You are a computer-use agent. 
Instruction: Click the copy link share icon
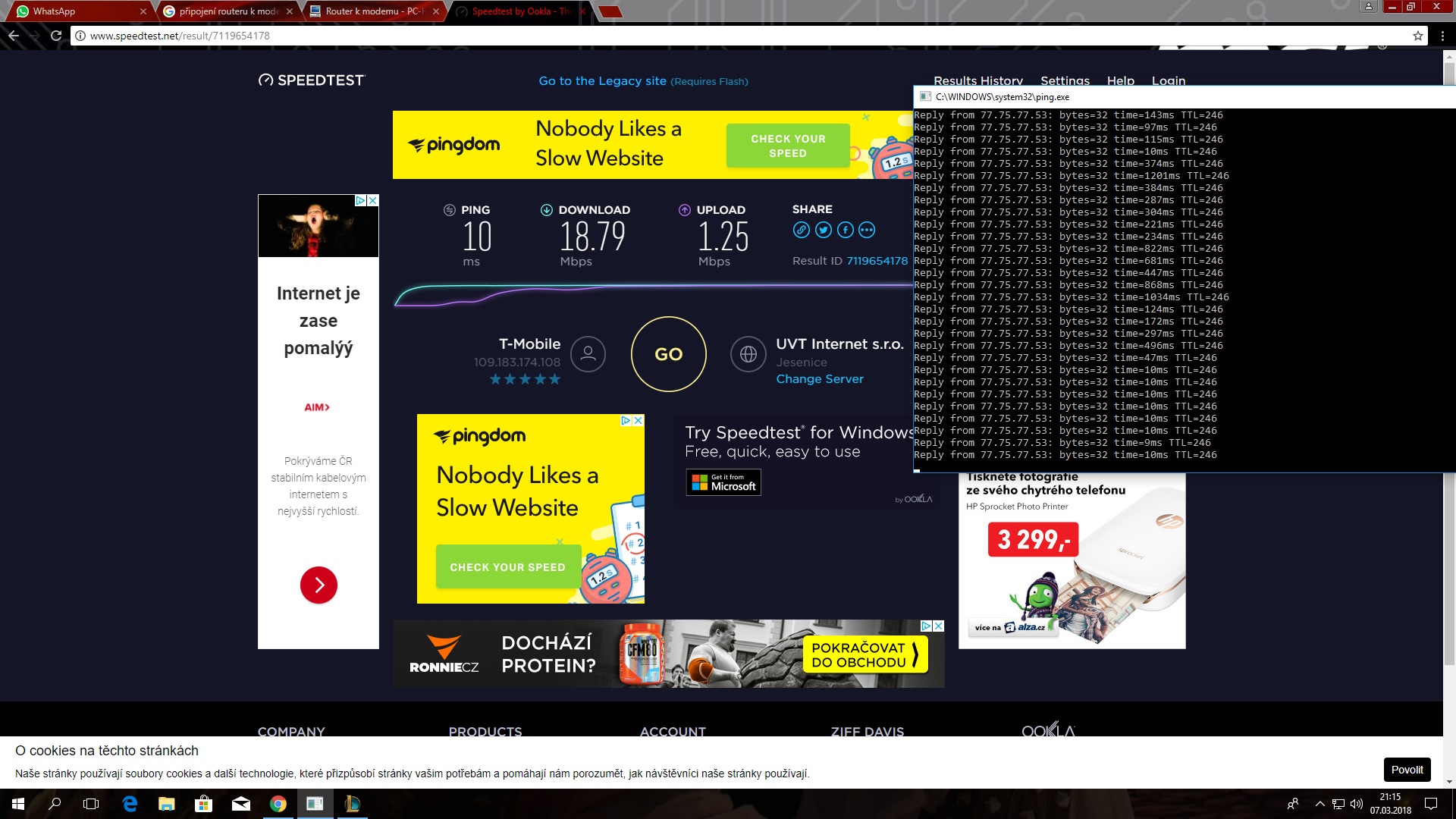pos(801,230)
